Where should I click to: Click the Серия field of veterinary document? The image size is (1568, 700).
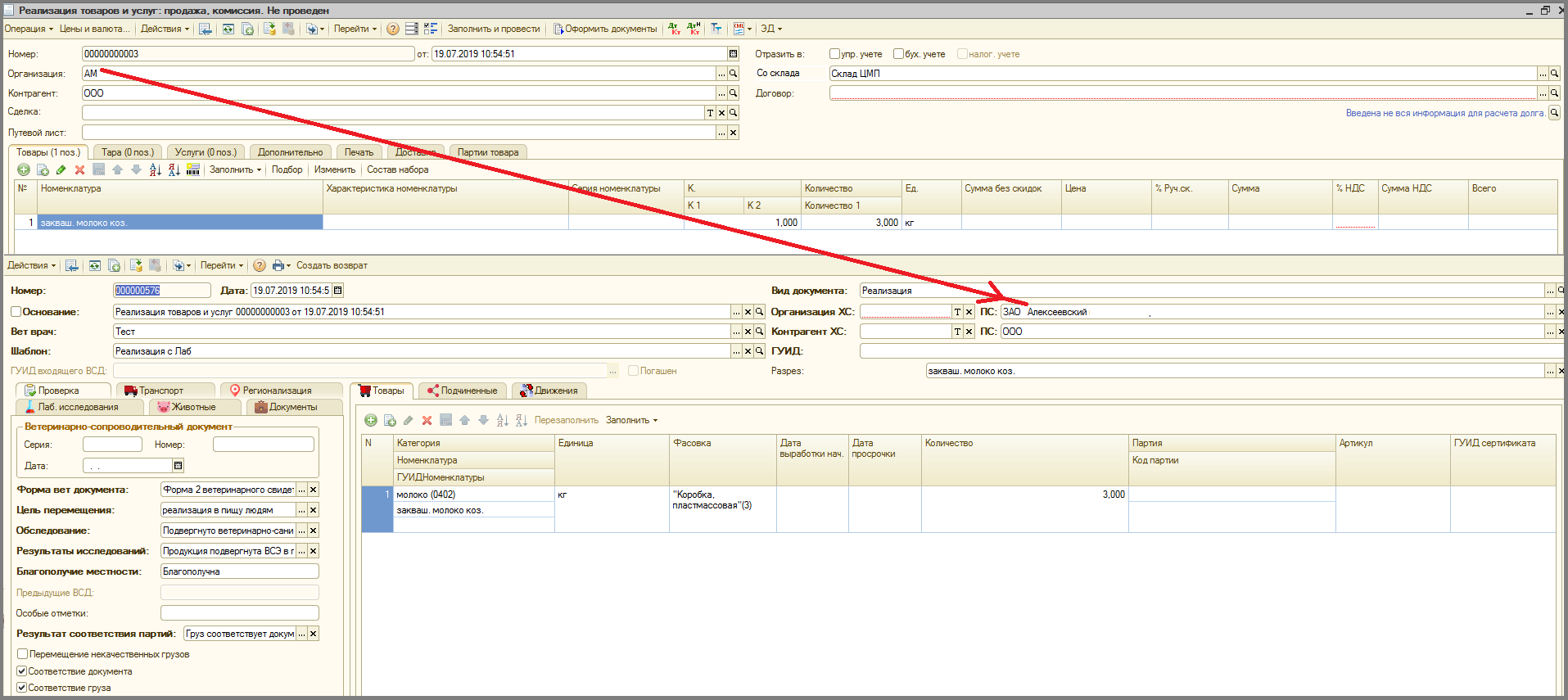click(x=112, y=445)
